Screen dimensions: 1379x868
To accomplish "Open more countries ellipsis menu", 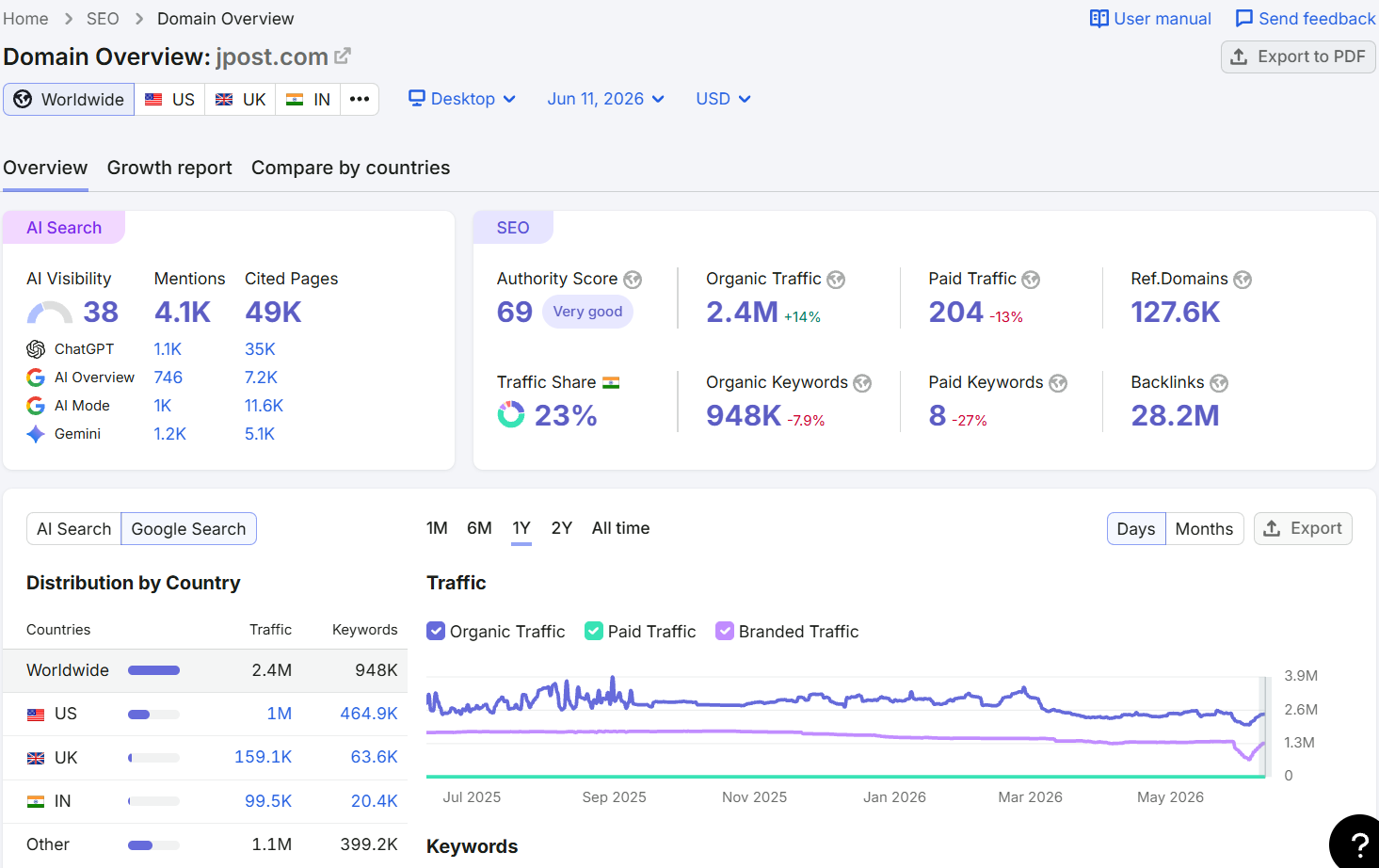I will (360, 99).
